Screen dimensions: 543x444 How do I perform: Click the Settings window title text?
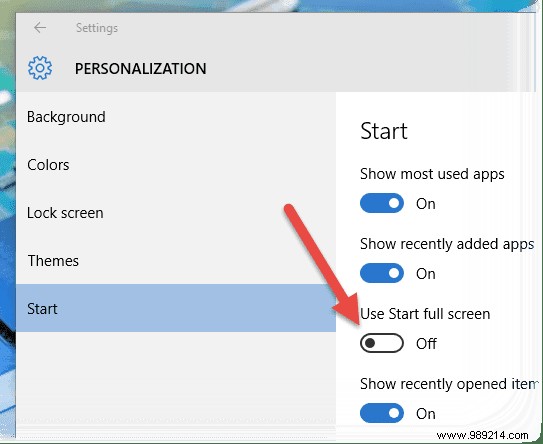coord(97,28)
